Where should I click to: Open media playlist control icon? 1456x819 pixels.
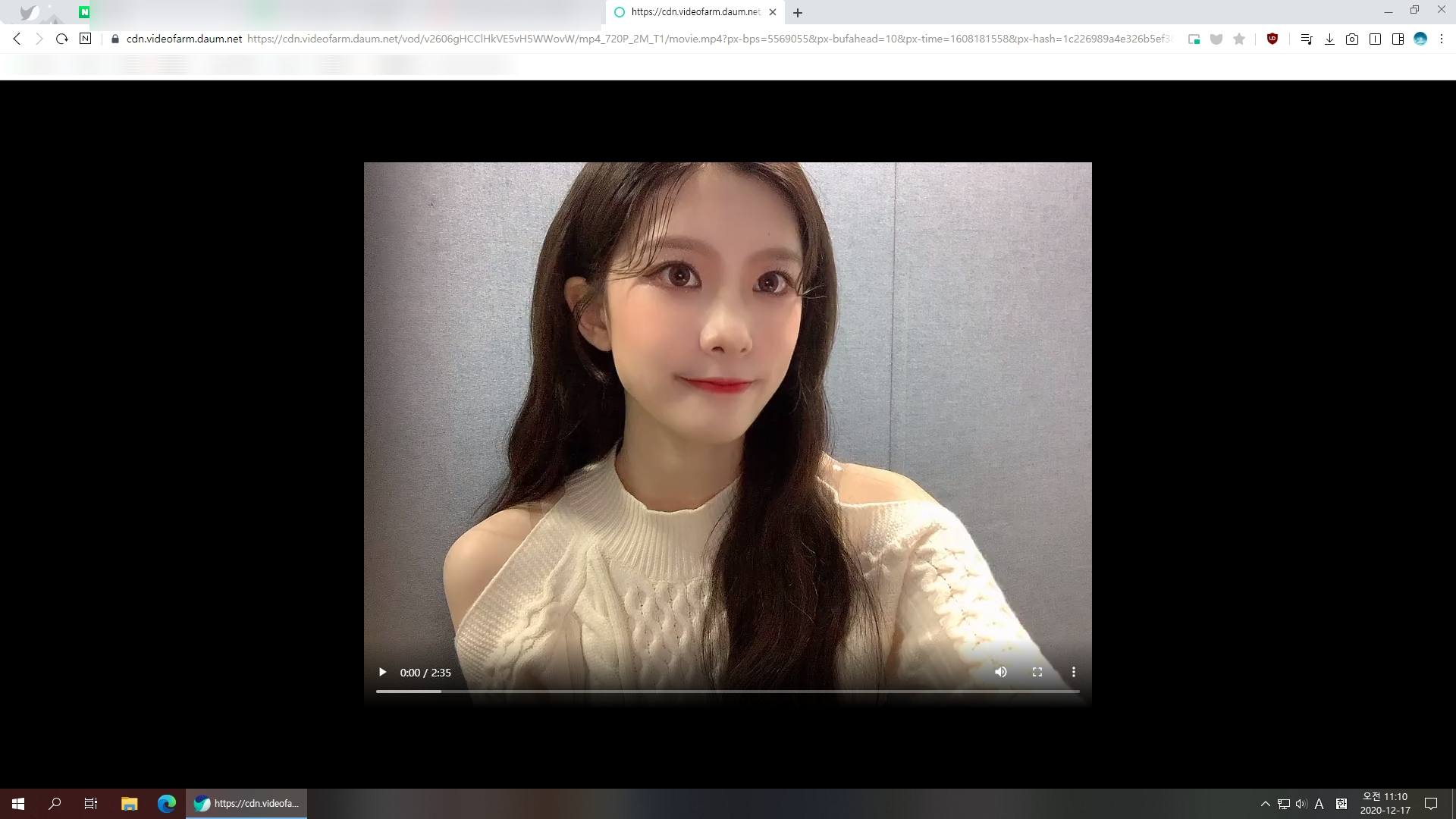pos(1306,39)
